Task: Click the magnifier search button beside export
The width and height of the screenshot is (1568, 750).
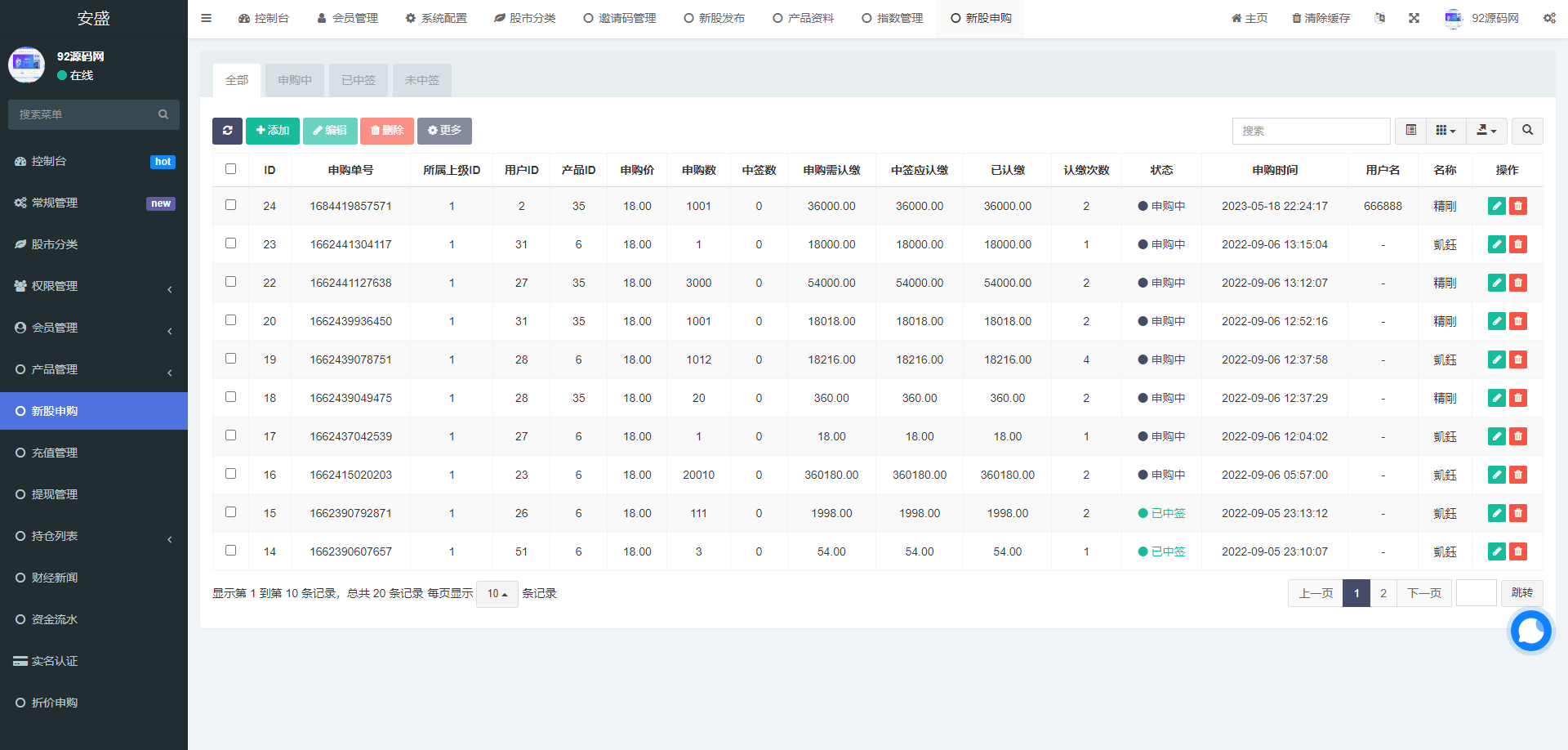Action: coord(1527,131)
